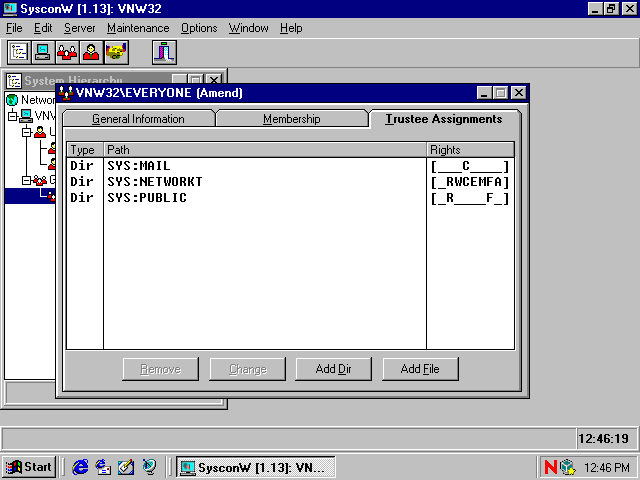Click the Type column header
This screenshot has height=480, width=640.
click(85, 150)
